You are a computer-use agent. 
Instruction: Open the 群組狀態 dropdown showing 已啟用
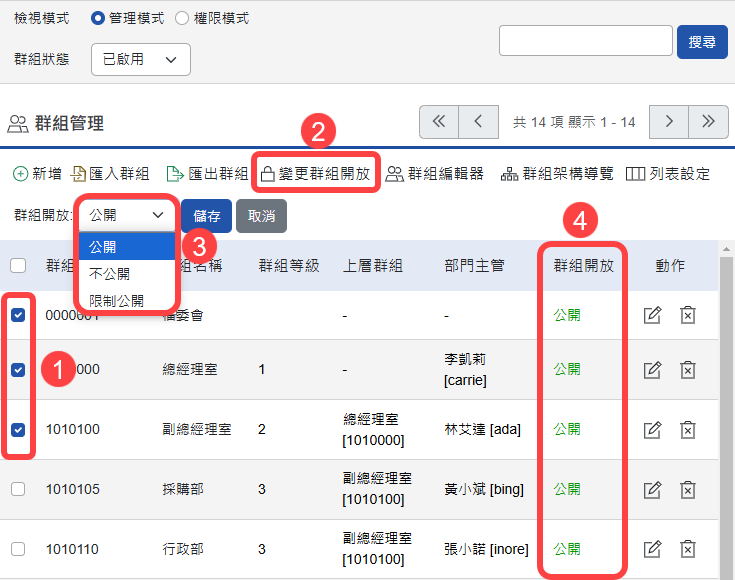pos(141,60)
